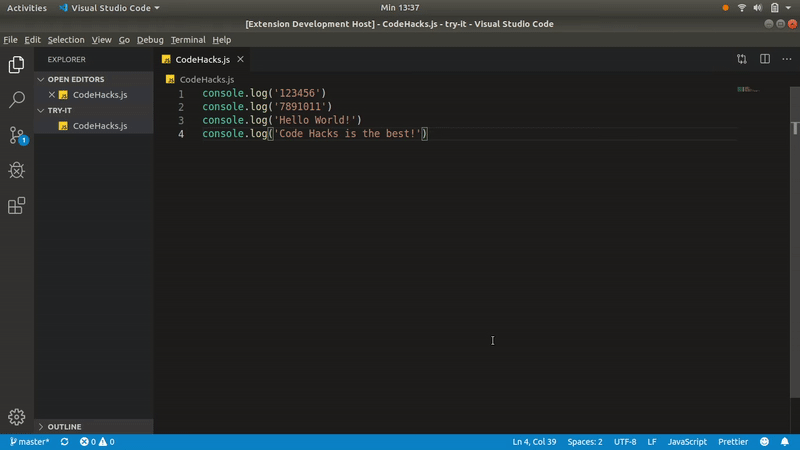Click the '123456' string on line 1
The image size is (800, 450).
[x=297, y=93]
